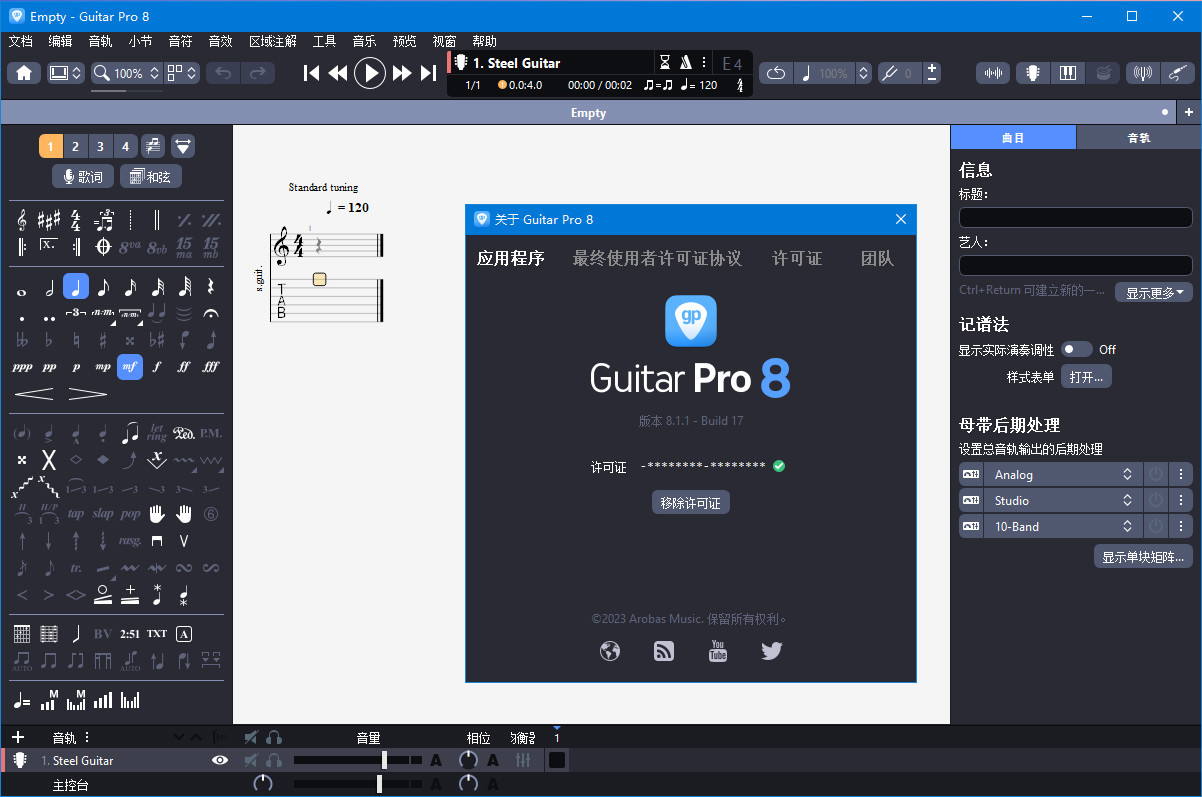Click the website globe icon
The height and width of the screenshot is (797, 1202).
click(610, 651)
